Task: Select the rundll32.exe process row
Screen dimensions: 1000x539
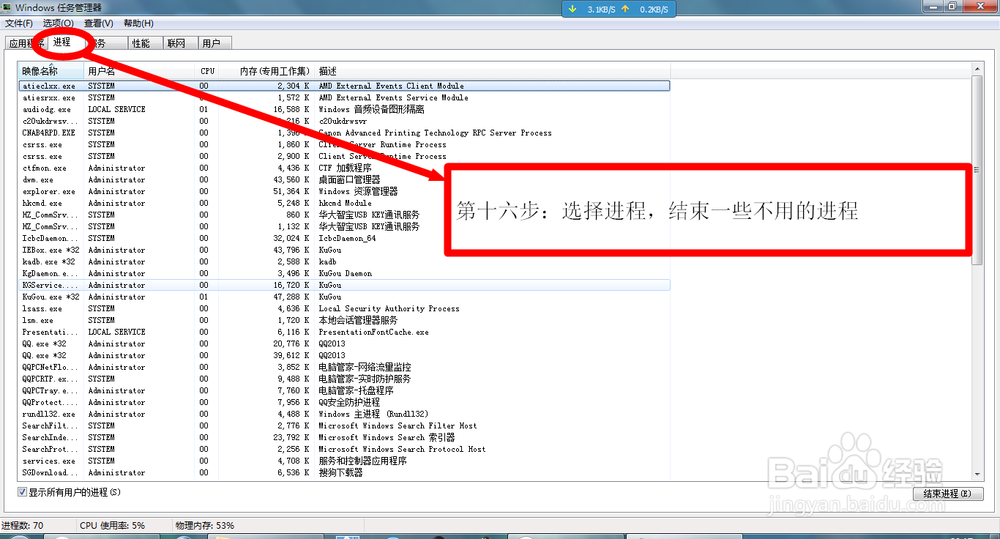Action: coord(344,413)
